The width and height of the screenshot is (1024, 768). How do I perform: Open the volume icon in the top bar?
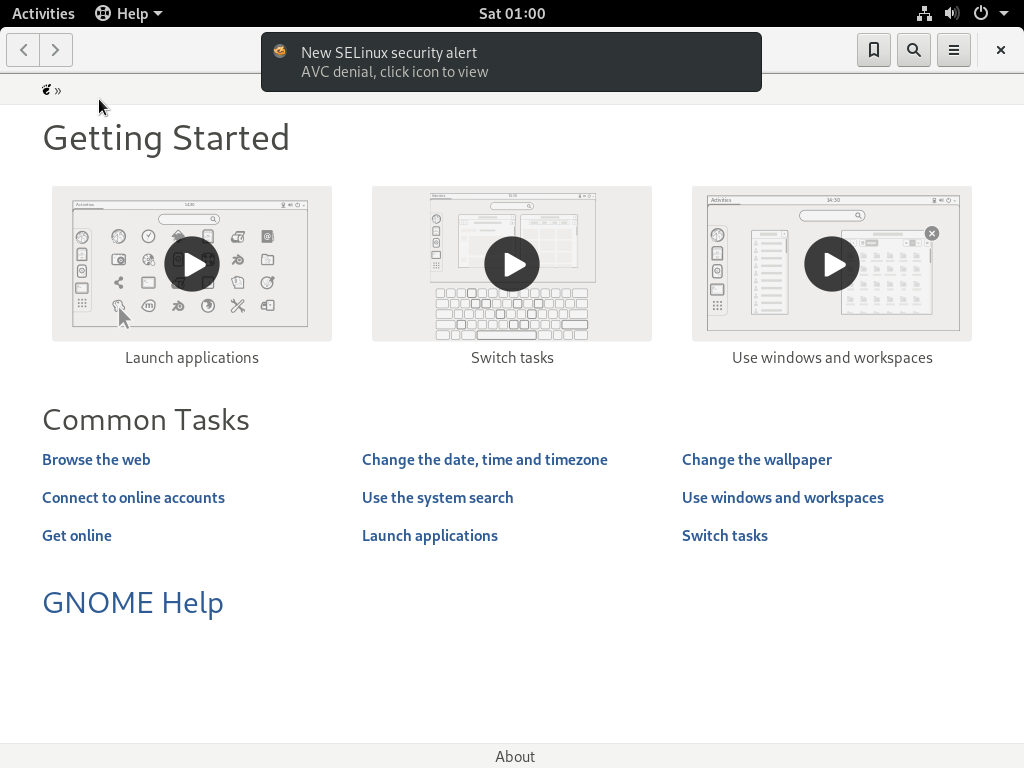click(x=952, y=13)
